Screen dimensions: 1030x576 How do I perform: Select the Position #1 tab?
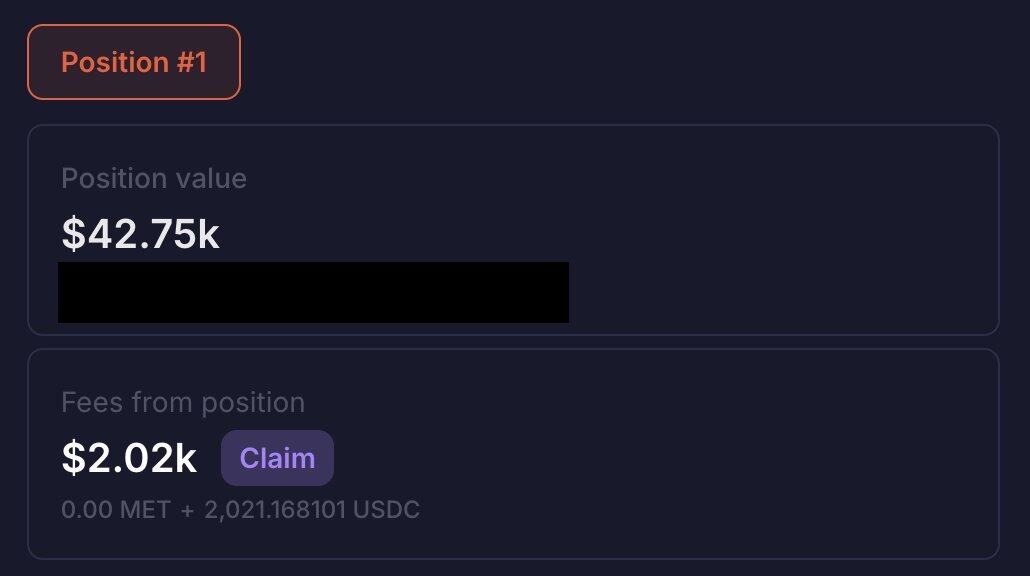133,62
